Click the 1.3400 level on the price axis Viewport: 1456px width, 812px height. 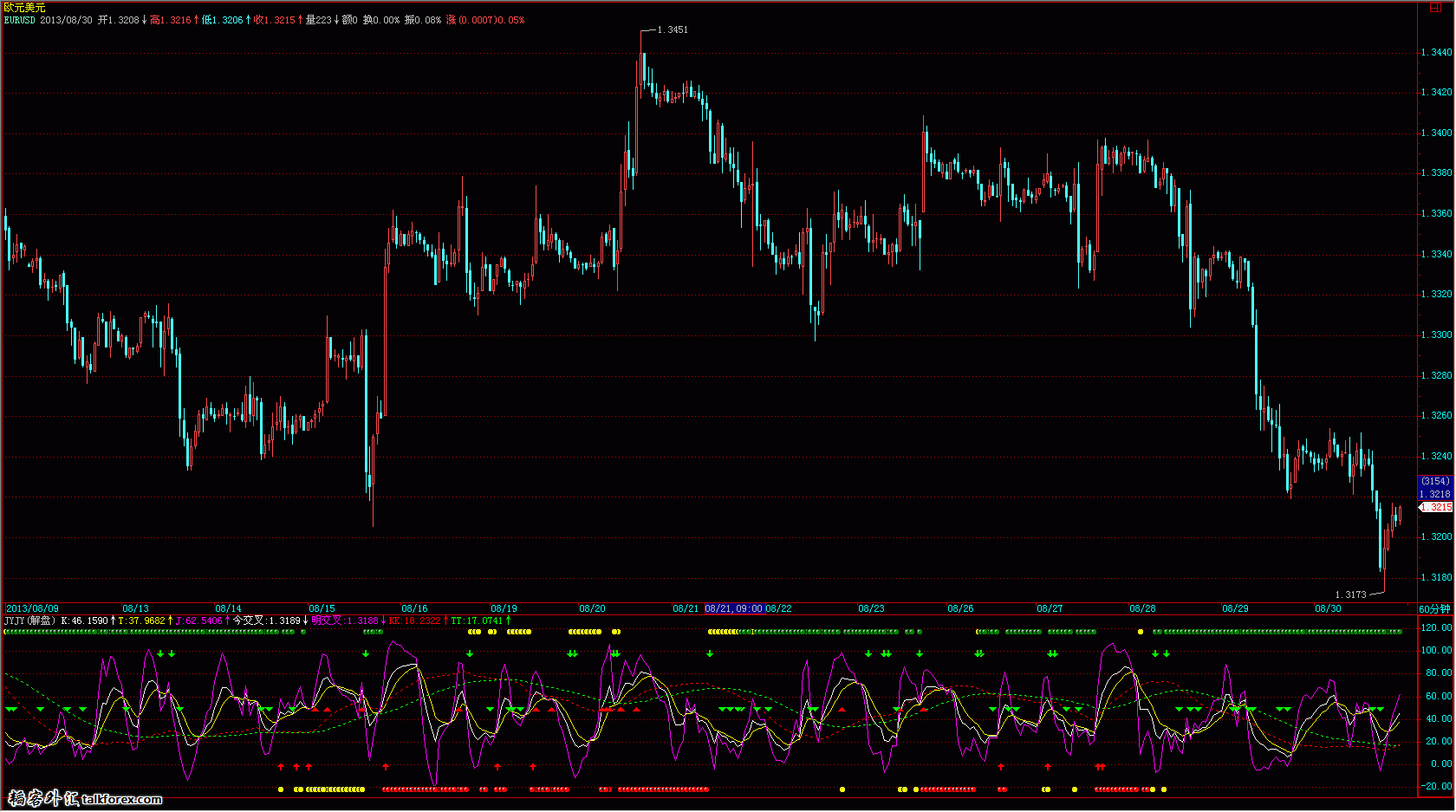pos(1436,133)
